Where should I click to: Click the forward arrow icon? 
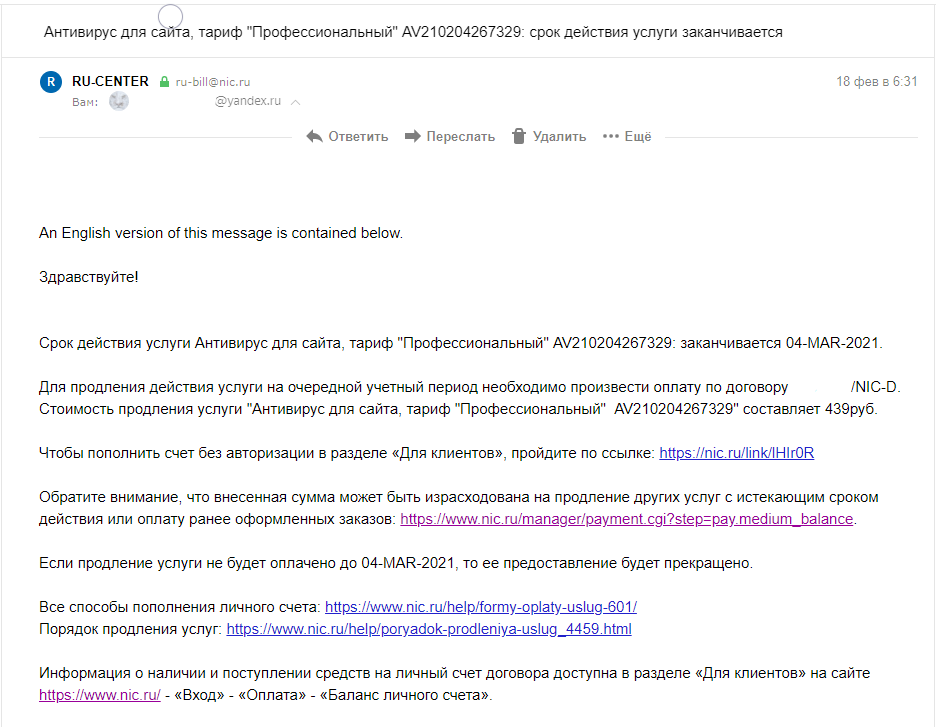point(412,137)
